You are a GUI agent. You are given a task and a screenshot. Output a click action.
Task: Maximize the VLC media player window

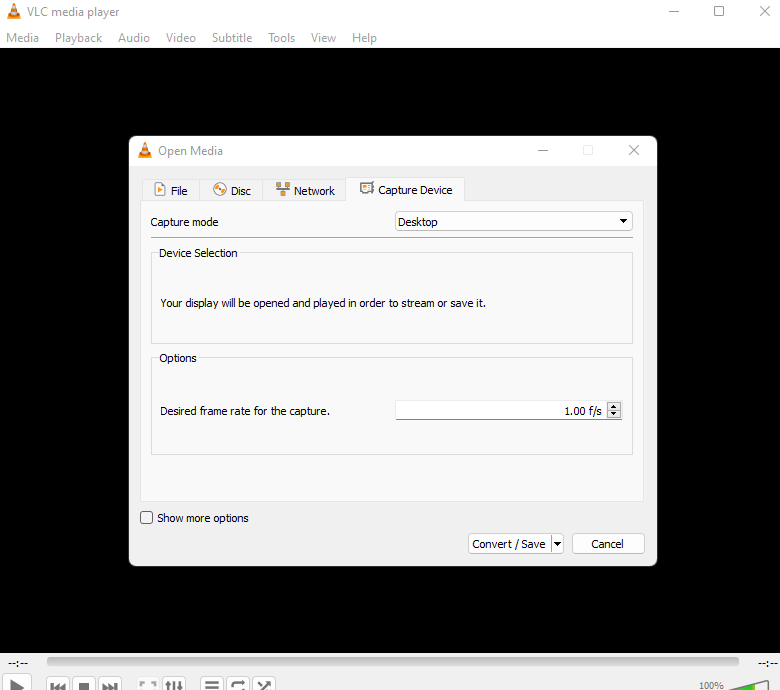719,11
